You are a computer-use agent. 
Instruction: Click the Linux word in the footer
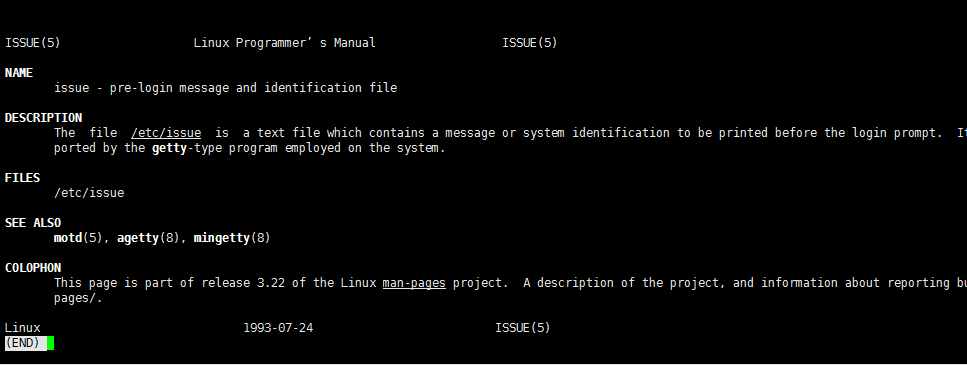[22, 328]
